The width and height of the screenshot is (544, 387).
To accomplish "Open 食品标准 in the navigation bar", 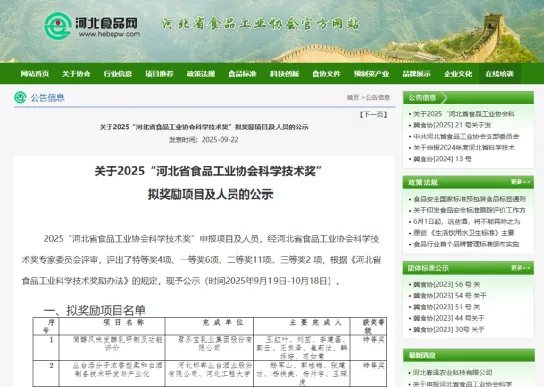I will click(242, 74).
